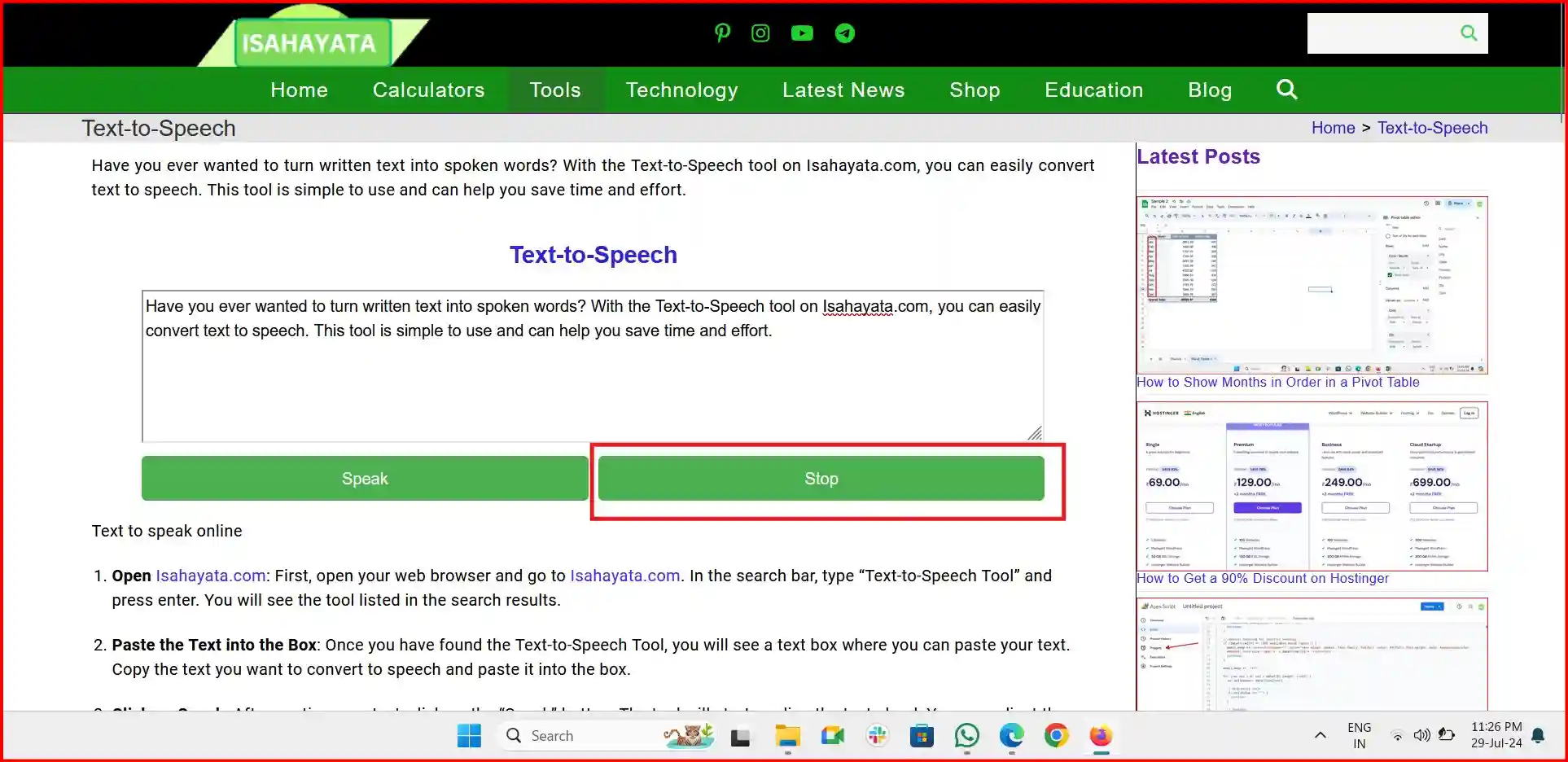Open the Telegram icon in the header
1568x762 pixels.
point(844,33)
